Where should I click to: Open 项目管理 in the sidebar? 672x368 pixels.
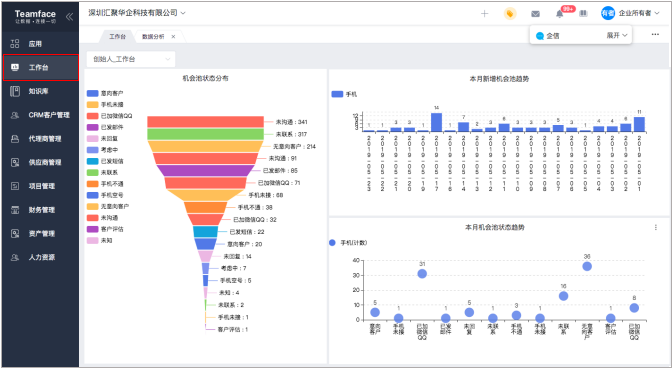(x=40, y=186)
